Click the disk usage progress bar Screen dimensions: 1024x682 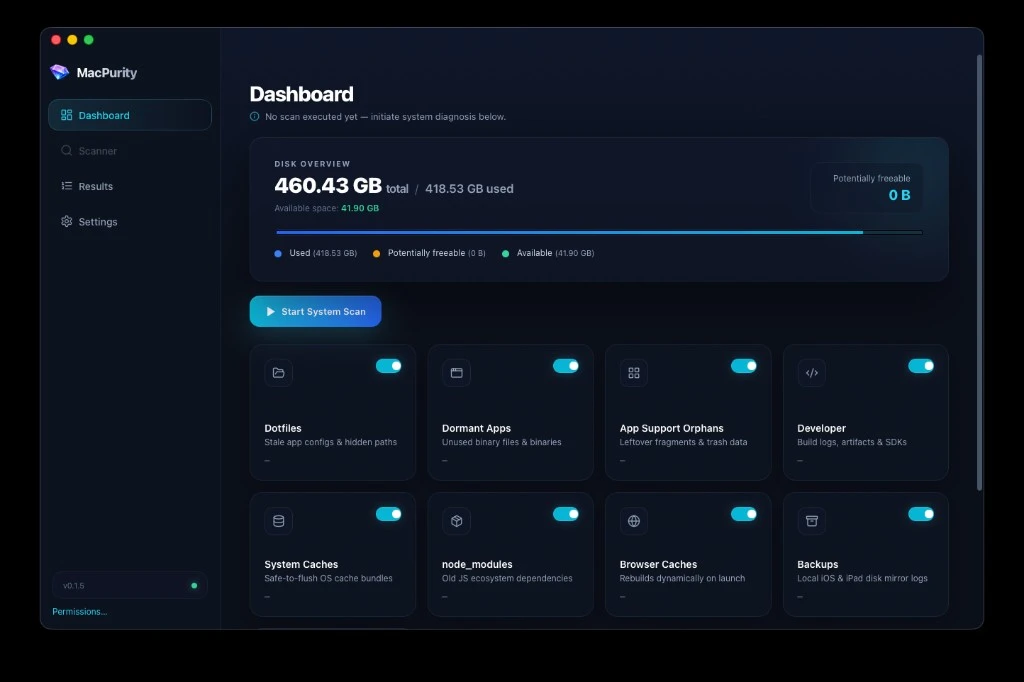599,232
